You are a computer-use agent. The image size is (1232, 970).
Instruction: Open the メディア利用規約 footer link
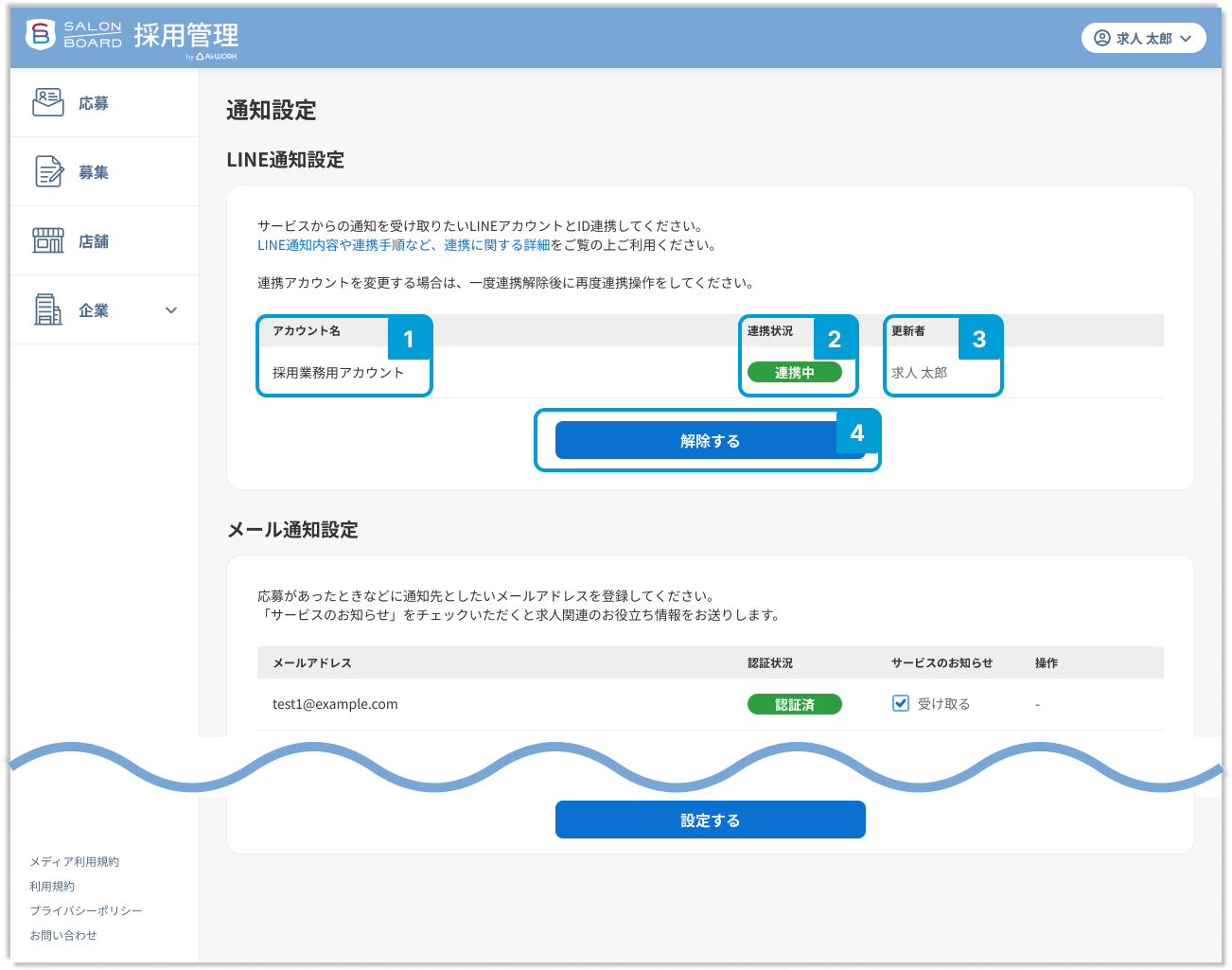pyautogui.click(x=74, y=861)
